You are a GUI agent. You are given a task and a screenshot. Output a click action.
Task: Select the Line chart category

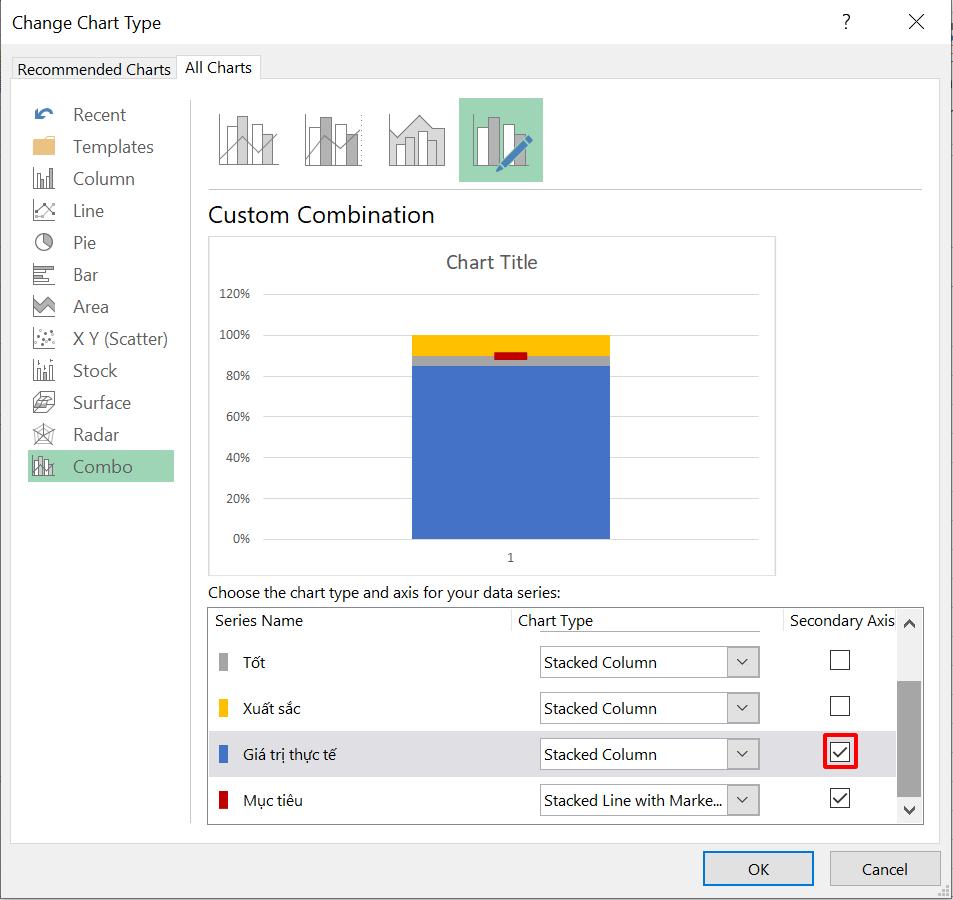(x=87, y=210)
